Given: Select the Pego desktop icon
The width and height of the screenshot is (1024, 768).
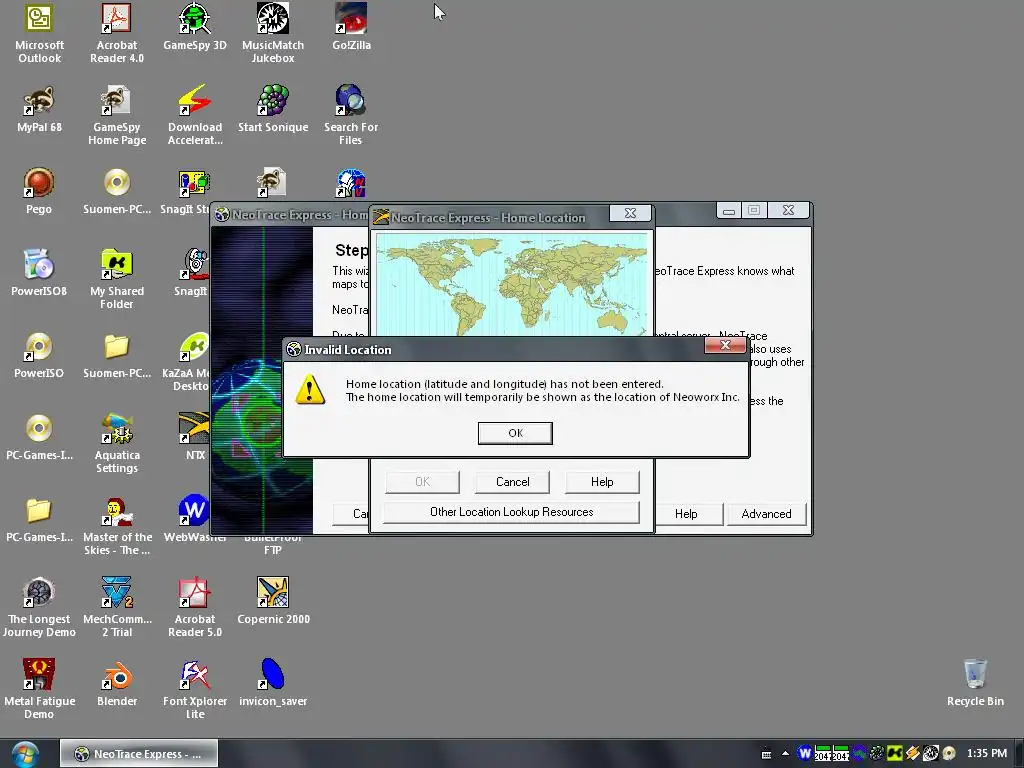Looking at the screenshot, I should click(x=39, y=191).
